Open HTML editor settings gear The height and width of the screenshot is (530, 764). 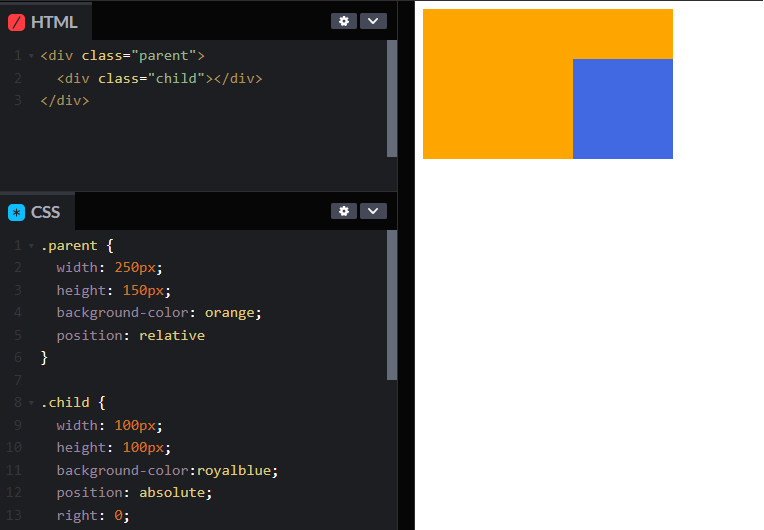[x=344, y=21]
